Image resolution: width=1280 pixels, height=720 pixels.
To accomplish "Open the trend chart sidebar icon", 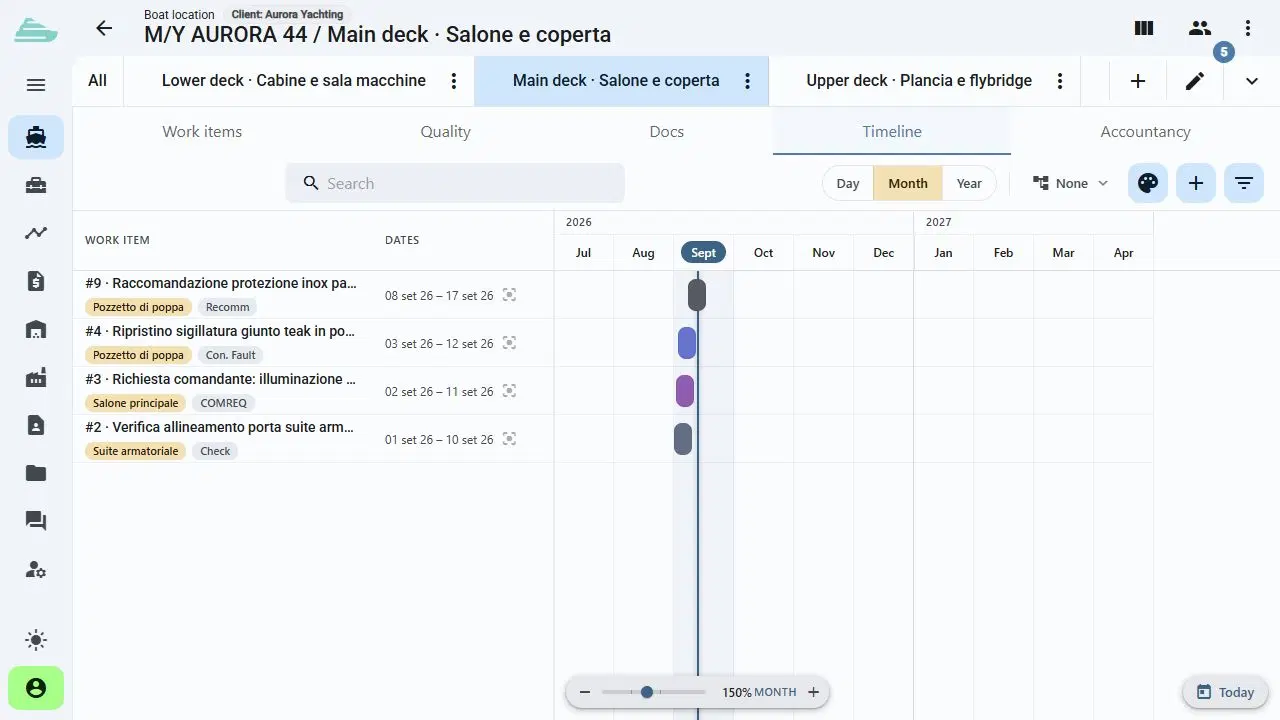I will point(36,233).
